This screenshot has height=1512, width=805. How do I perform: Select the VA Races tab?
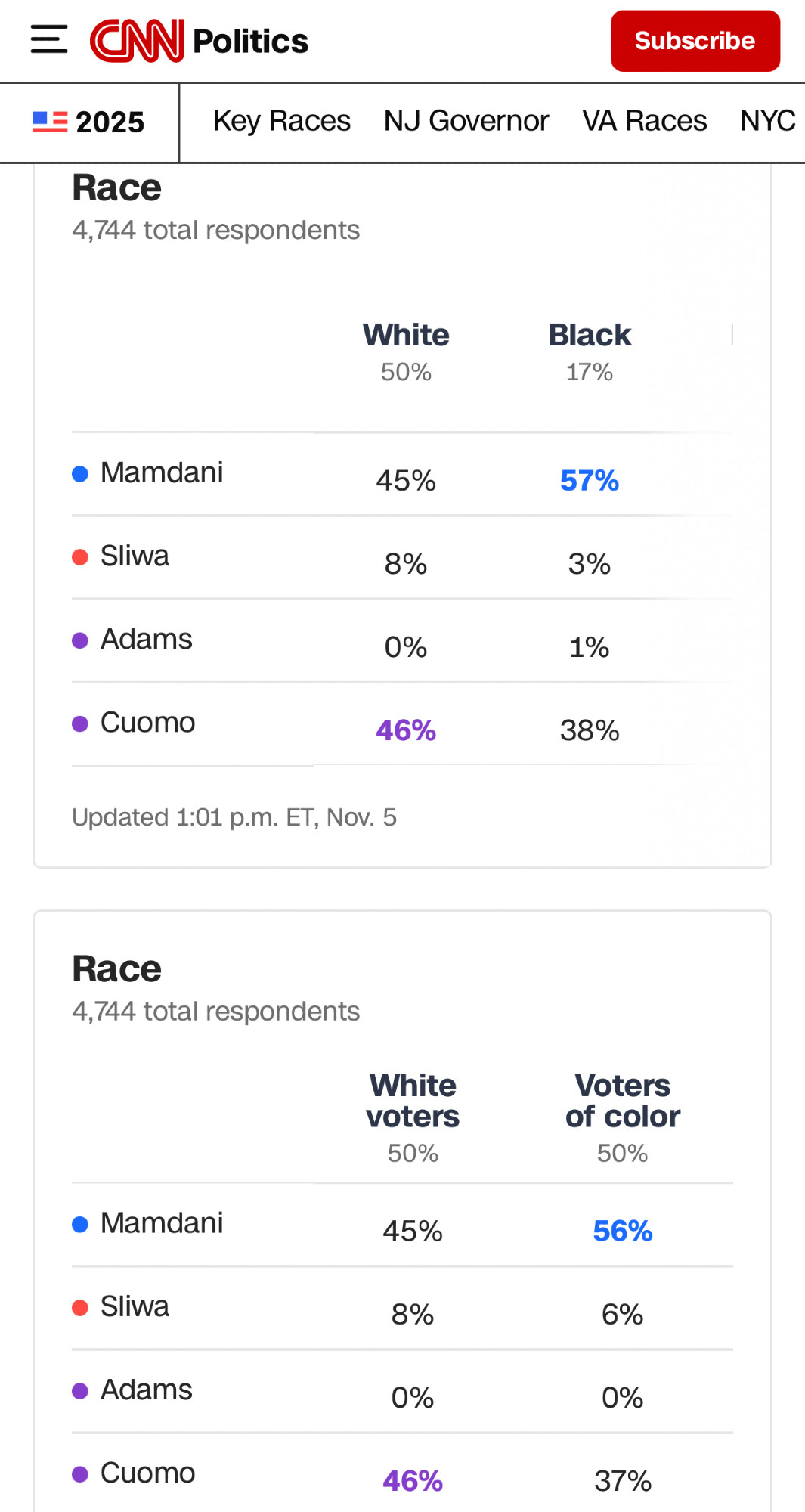644,121
